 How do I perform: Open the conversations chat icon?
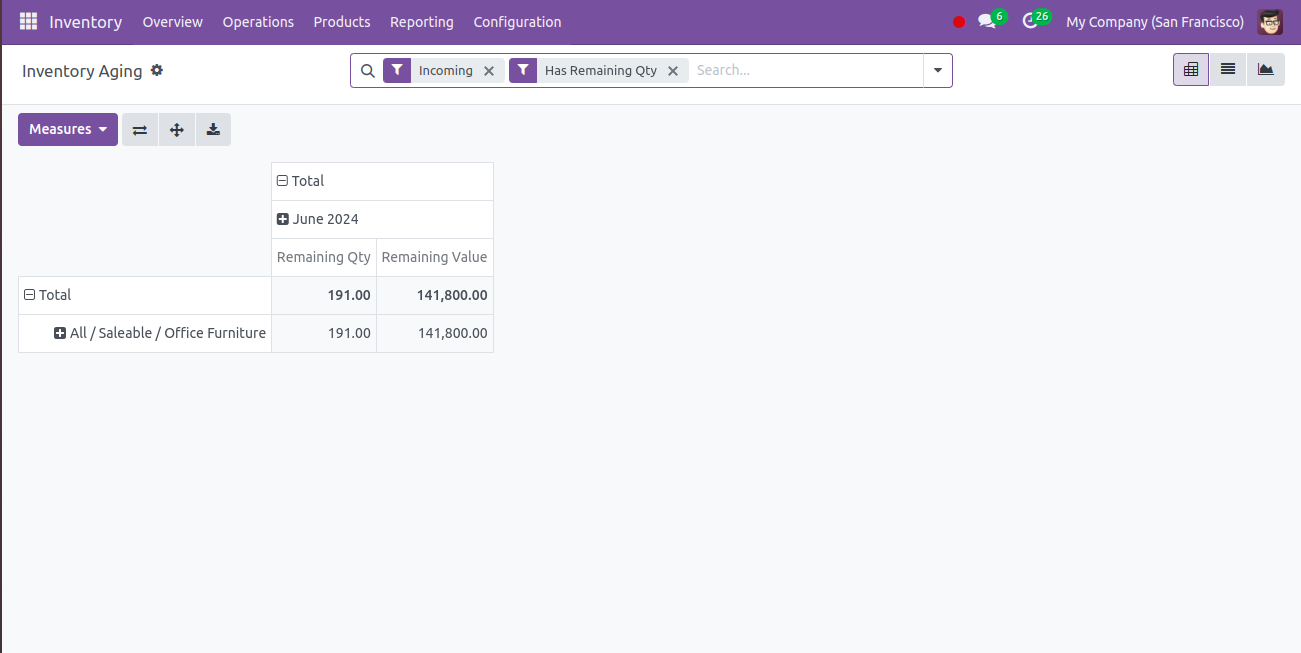988,21
